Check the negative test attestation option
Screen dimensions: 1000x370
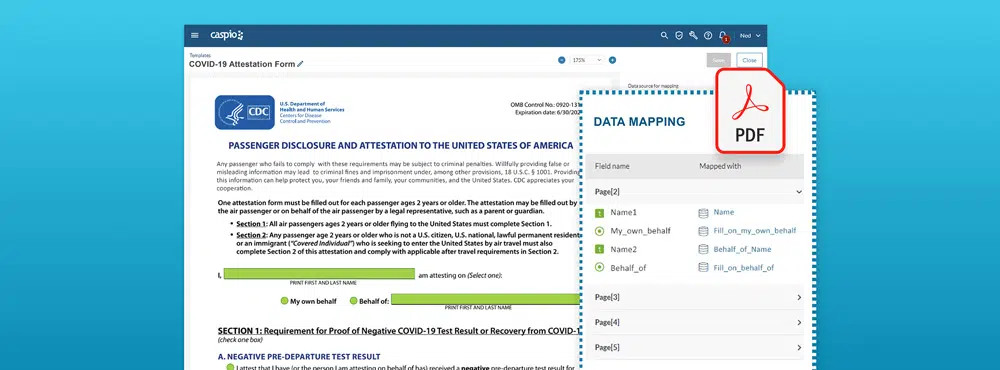pos(230,367)
